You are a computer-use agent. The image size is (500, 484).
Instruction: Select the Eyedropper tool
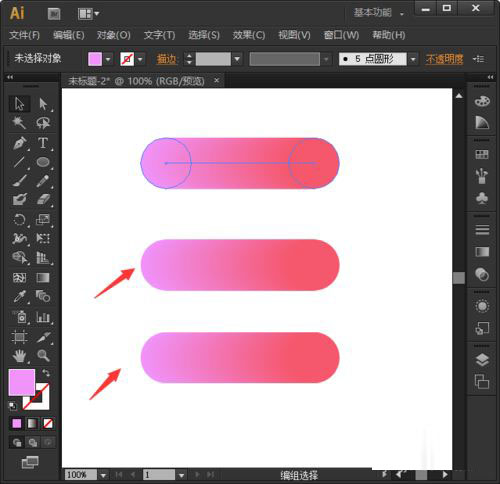[x=20, y=296]
